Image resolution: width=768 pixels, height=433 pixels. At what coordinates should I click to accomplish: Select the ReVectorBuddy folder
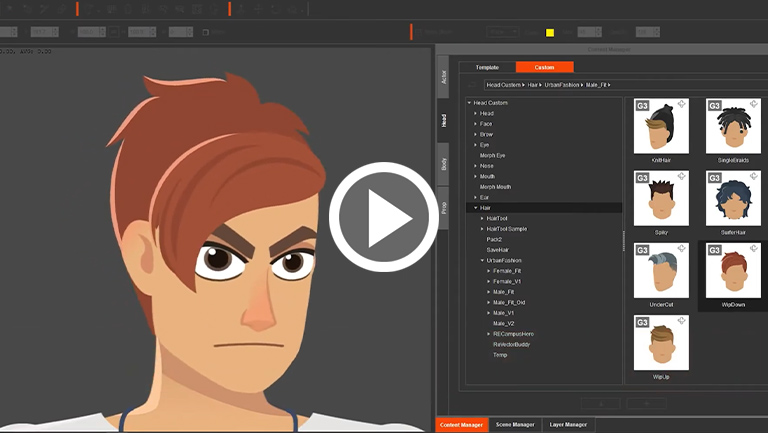point(511,345)
